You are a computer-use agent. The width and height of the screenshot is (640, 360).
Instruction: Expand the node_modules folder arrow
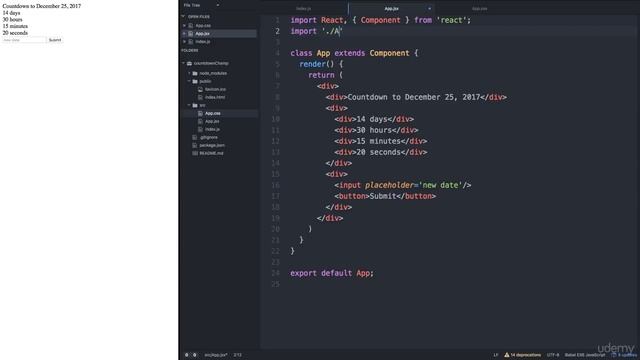[x=189, y=73]
